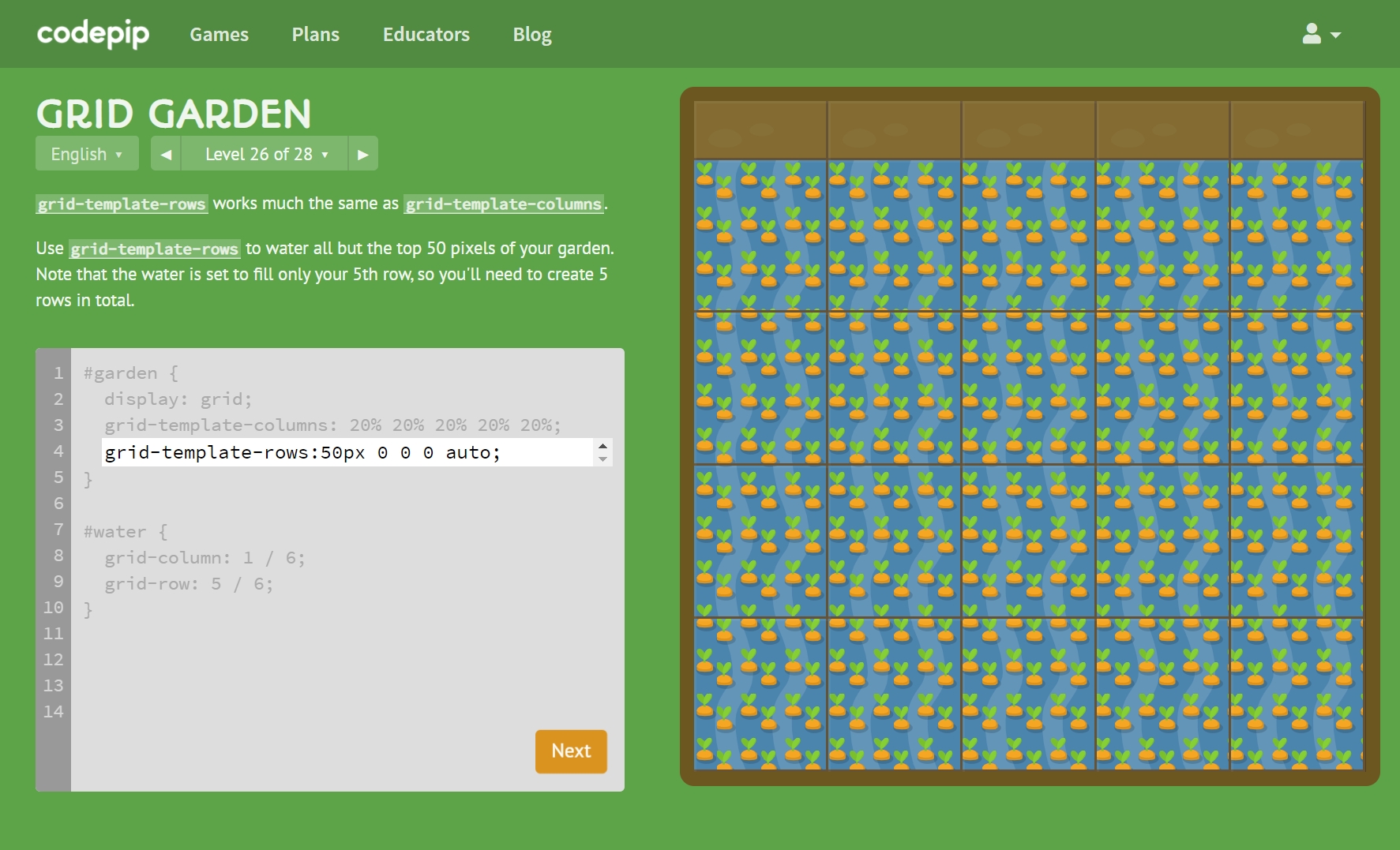Open the Educators menu item
Viewport: 1400px width, 850px height.
click(426, 35)
